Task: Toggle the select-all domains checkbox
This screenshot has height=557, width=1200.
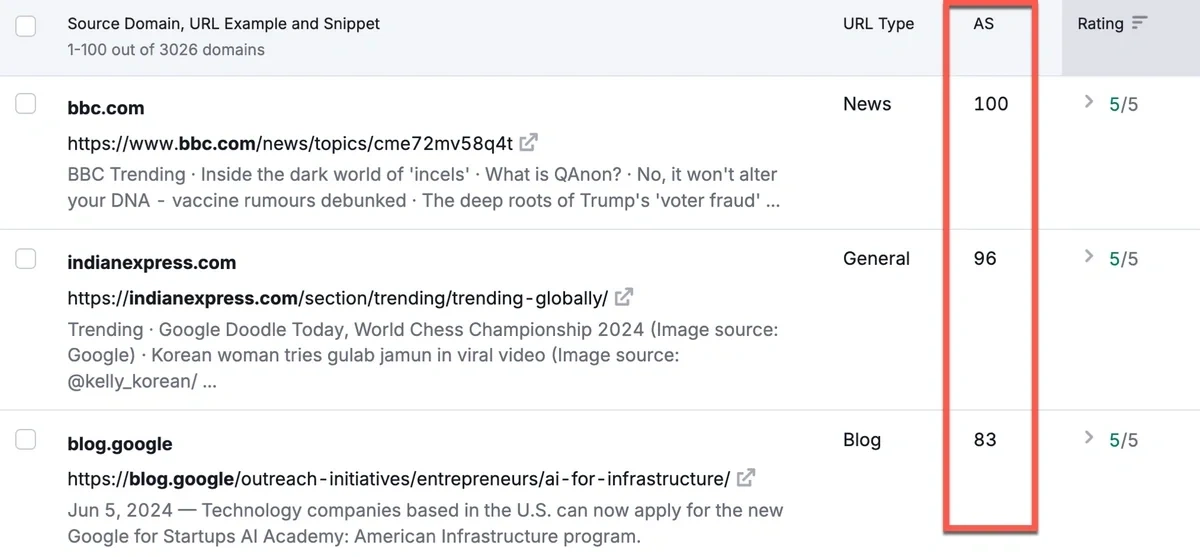Action: point(26,26)
